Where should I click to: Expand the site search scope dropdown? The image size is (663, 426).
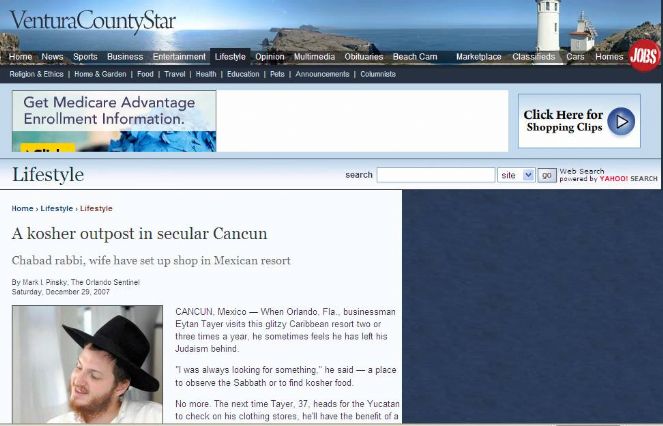pos(516,175)
